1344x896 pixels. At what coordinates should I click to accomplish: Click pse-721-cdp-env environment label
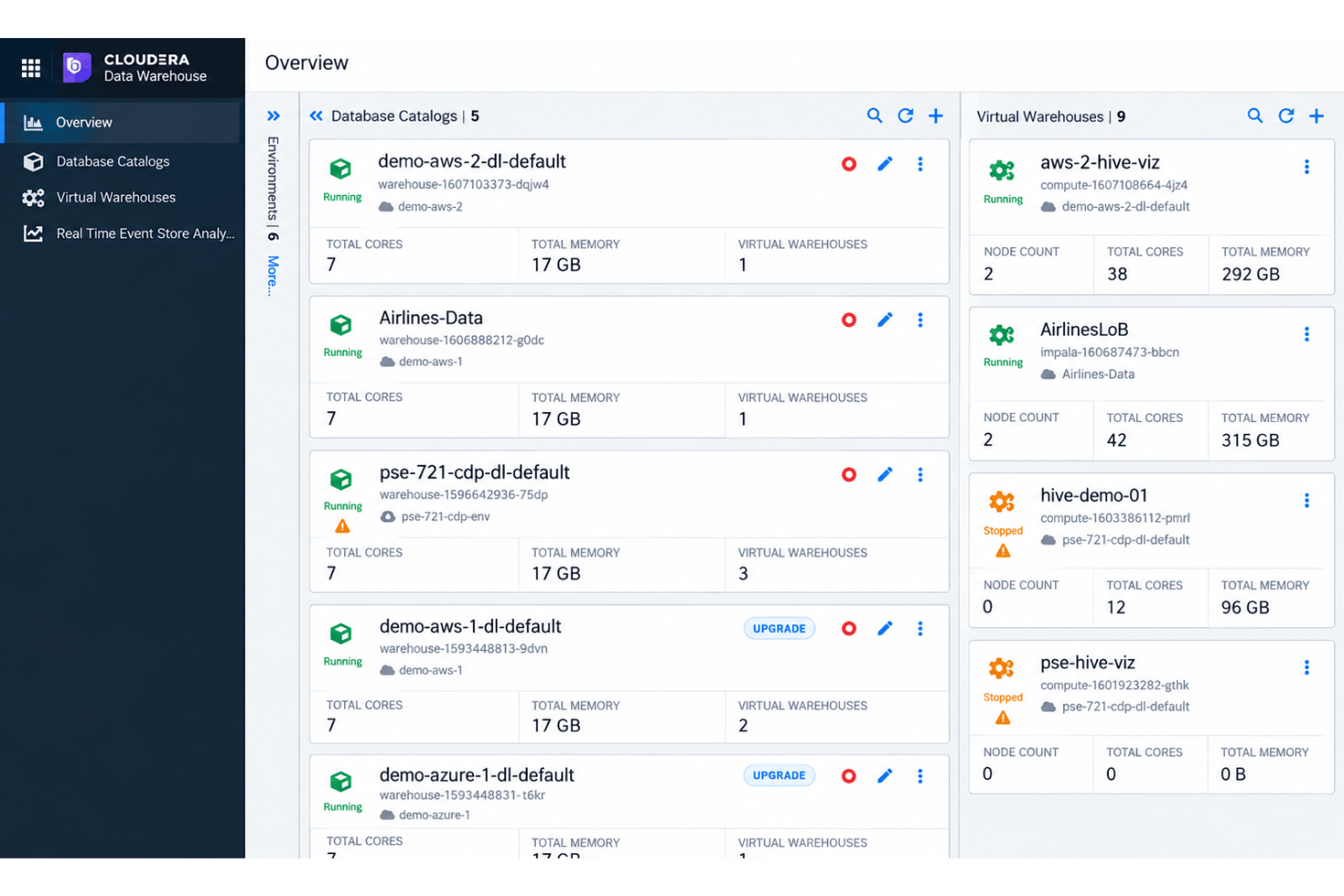(x=445, y=517)
